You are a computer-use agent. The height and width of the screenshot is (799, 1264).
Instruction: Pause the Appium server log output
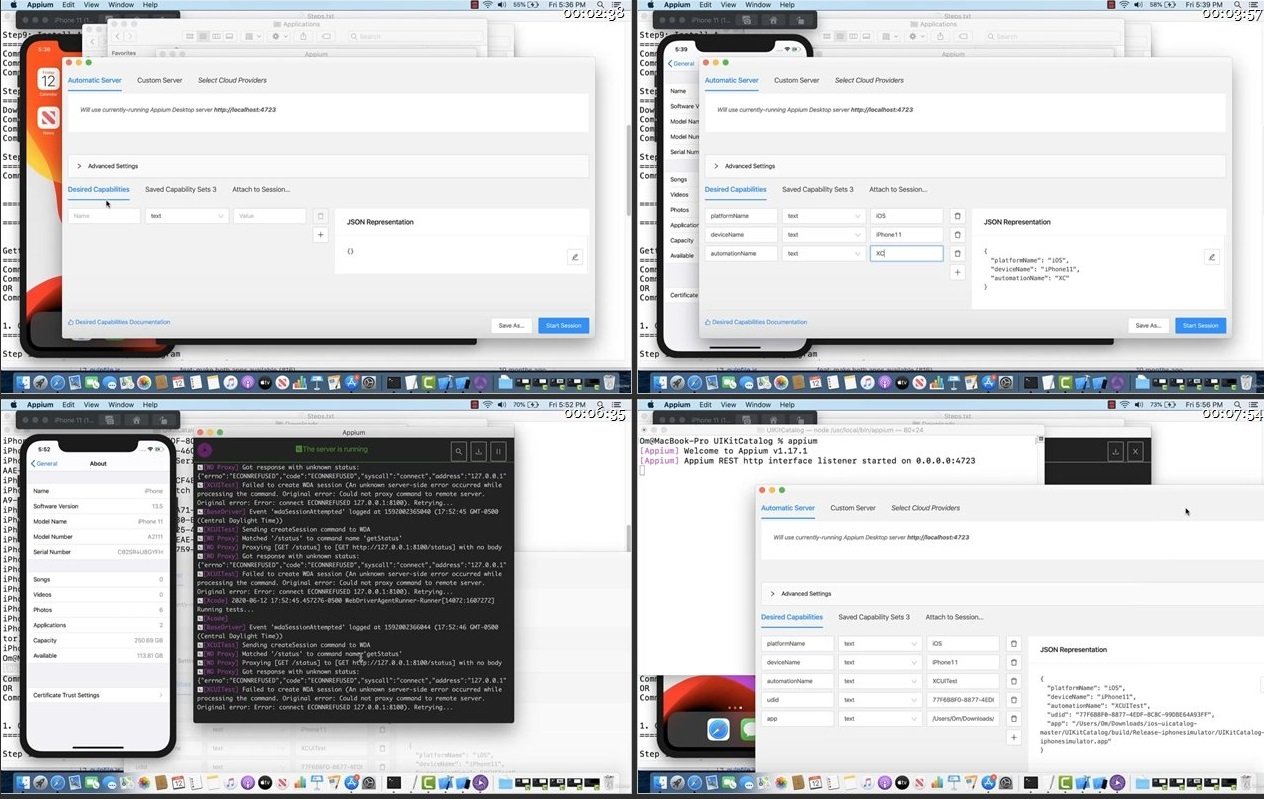[x=498, y=451]
